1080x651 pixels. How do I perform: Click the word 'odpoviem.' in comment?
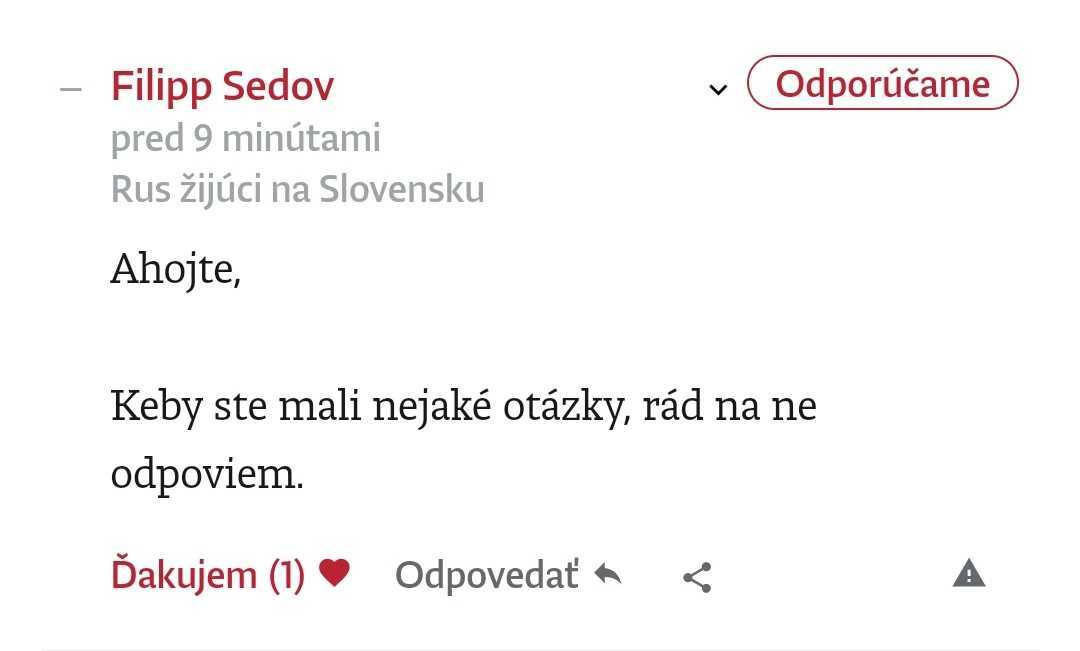point(206,475)
